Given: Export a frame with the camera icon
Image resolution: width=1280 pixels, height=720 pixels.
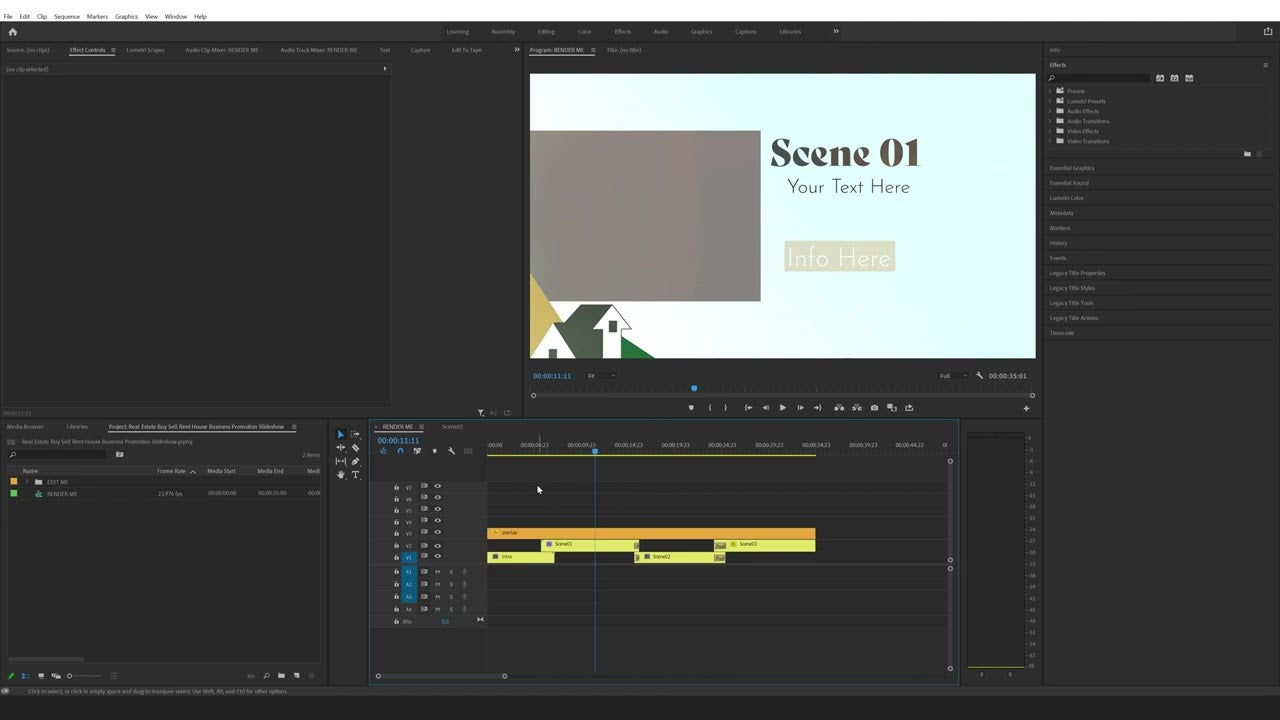Looking at the screenshot, I should 874,407.
